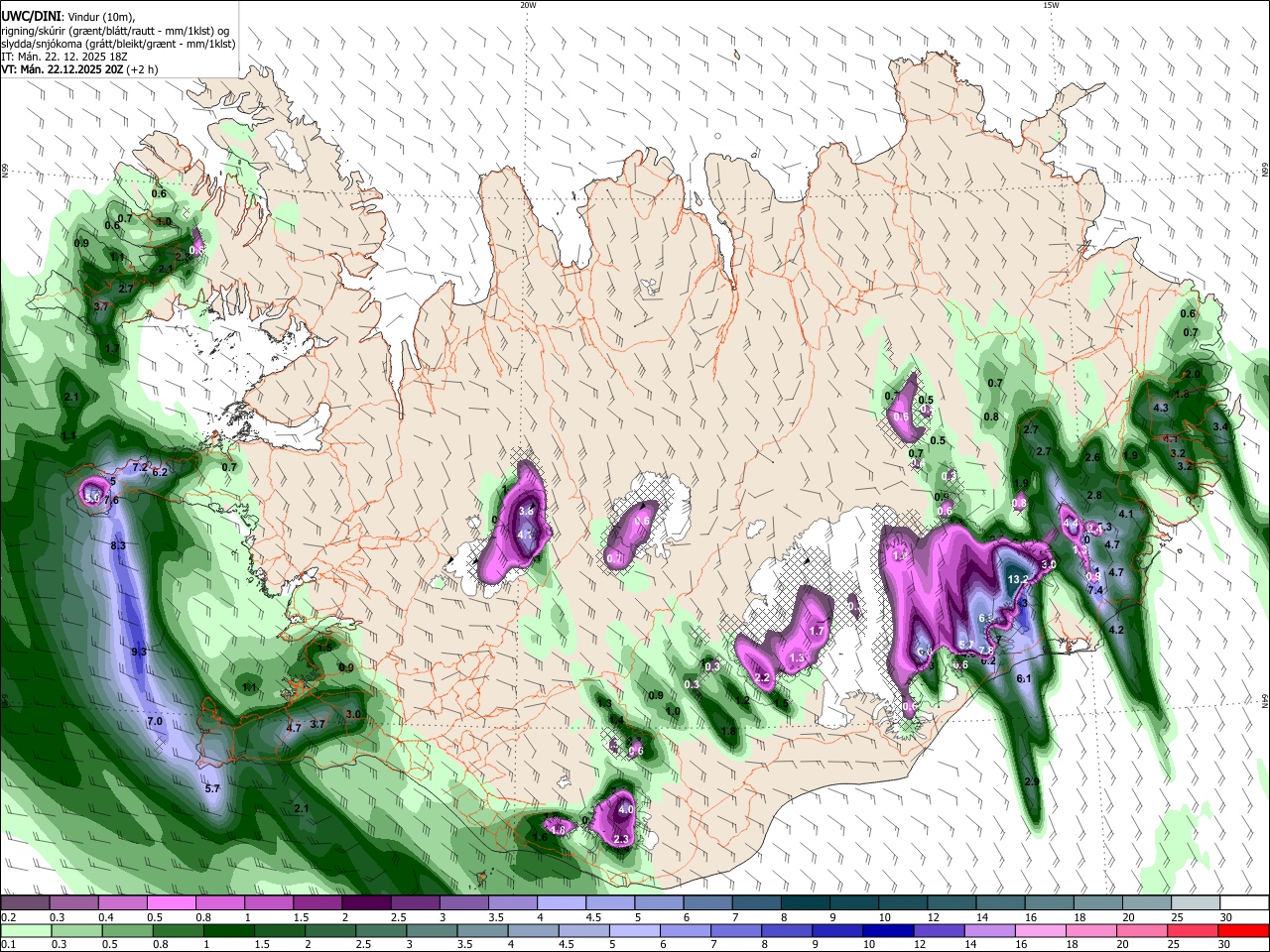Viewport: 1270px width, 952px height.
Task: Click the white 2.3 snowfall value
Action: pyautogui.click(x=621, y=840)
